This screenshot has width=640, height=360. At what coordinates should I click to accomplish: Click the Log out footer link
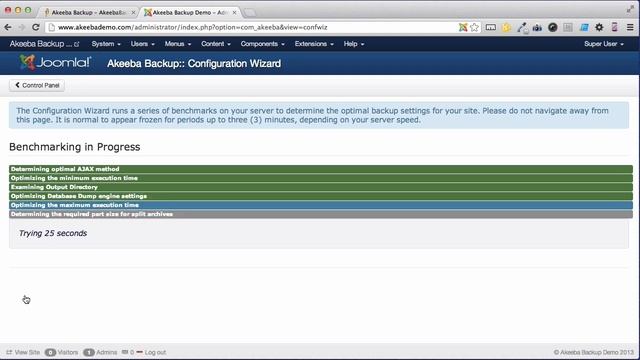155,352
